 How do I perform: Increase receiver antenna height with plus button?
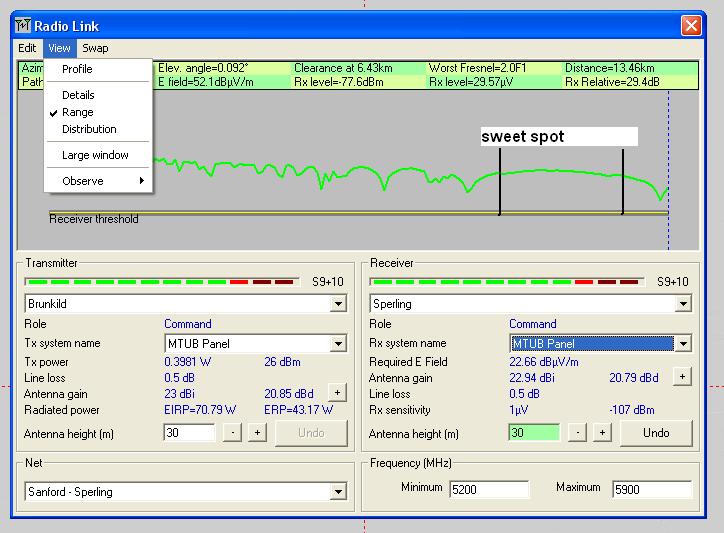pos(602,433)
